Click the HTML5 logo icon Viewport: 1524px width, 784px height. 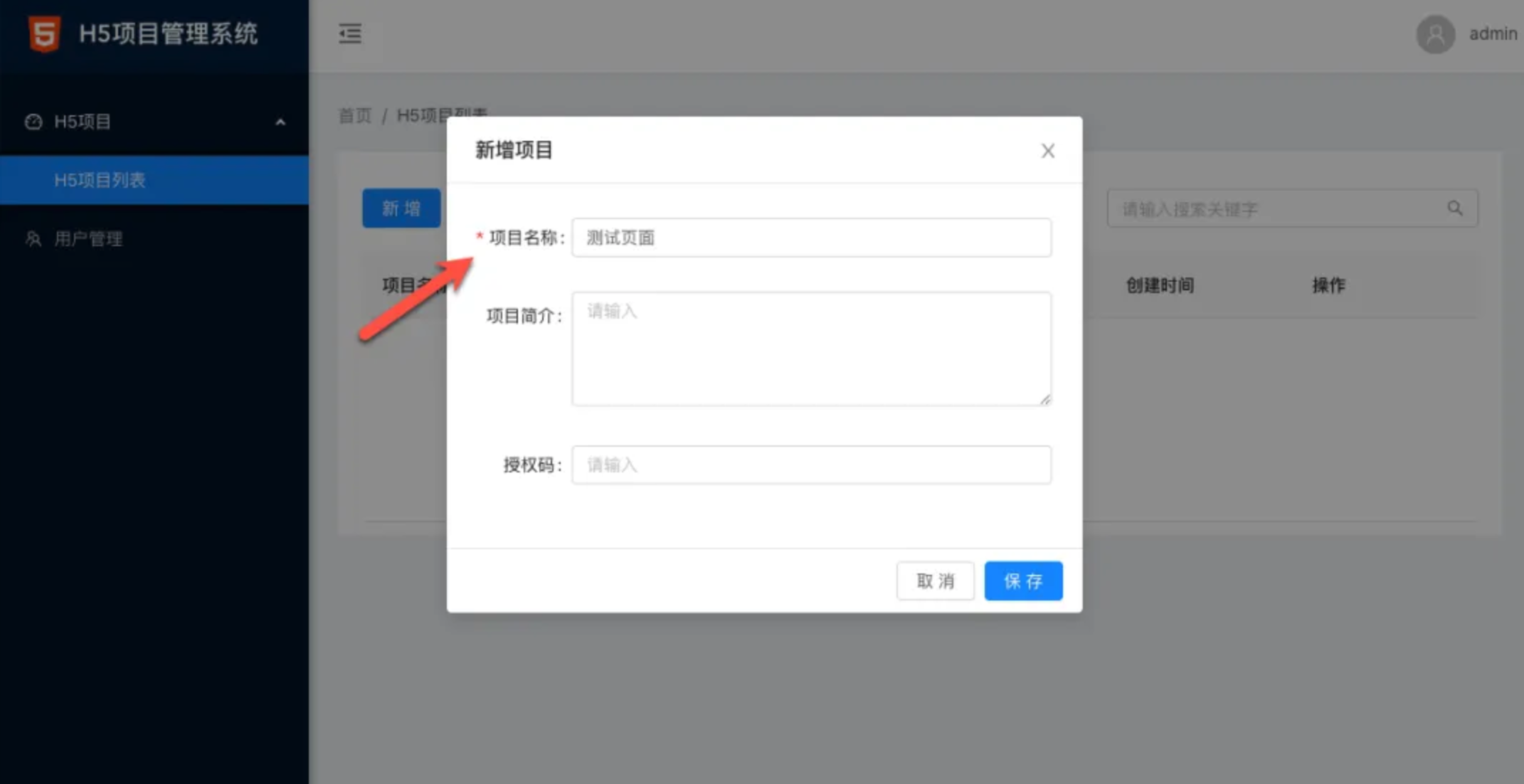click(x=44, y=33)
